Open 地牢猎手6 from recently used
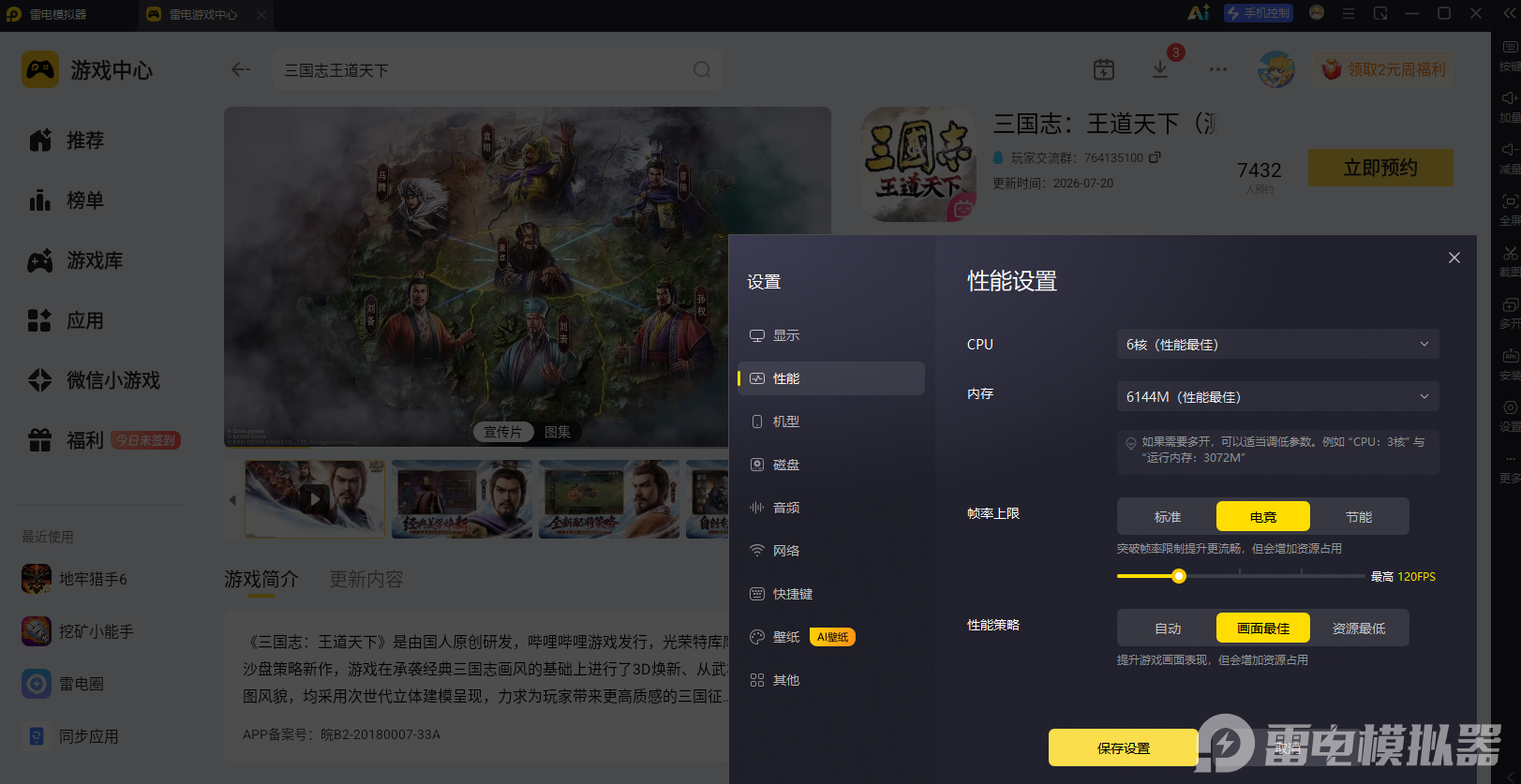Screen dimensions: 1521x784 (x=75, y=579)
